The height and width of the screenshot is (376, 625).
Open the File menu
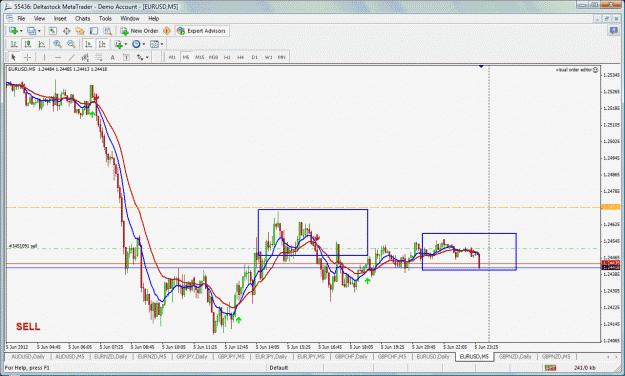(21, 18)
